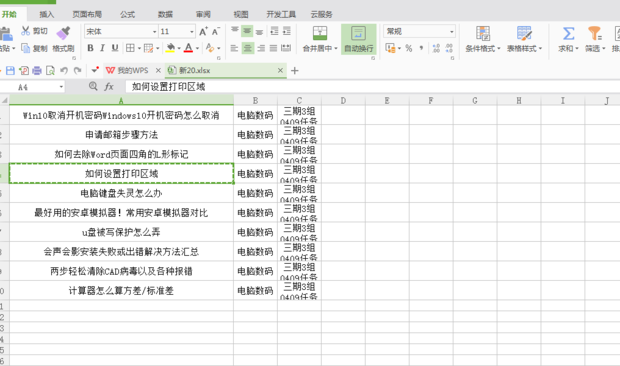620x366 pixels.
Task: Click the draw border table icon
Action: pyautogui.click(x=148, y=48)
